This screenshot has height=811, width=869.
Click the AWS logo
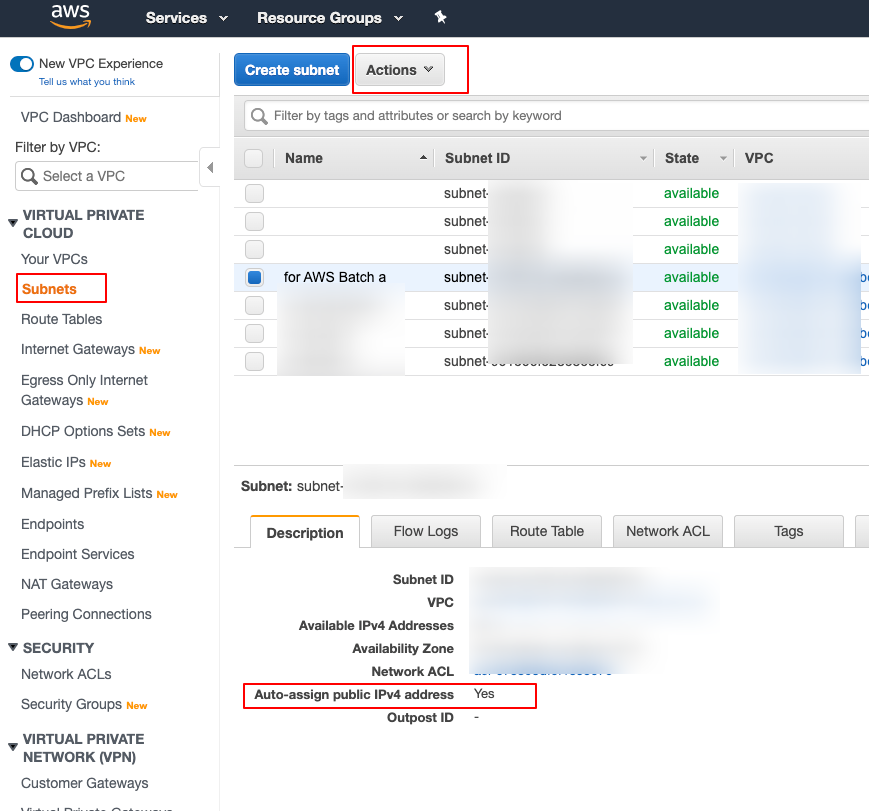click(x=70, y=17)
